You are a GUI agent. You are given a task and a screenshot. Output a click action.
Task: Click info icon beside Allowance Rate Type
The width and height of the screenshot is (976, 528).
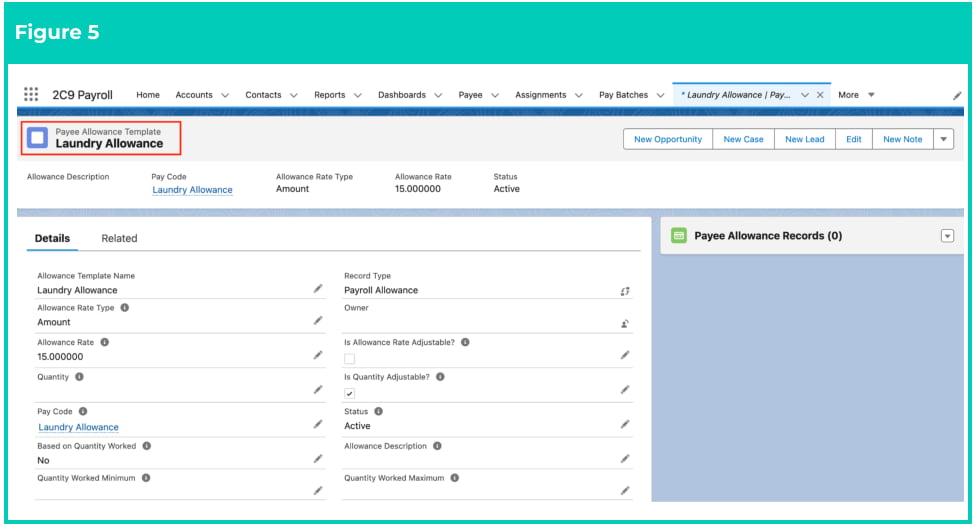(124, 308)
